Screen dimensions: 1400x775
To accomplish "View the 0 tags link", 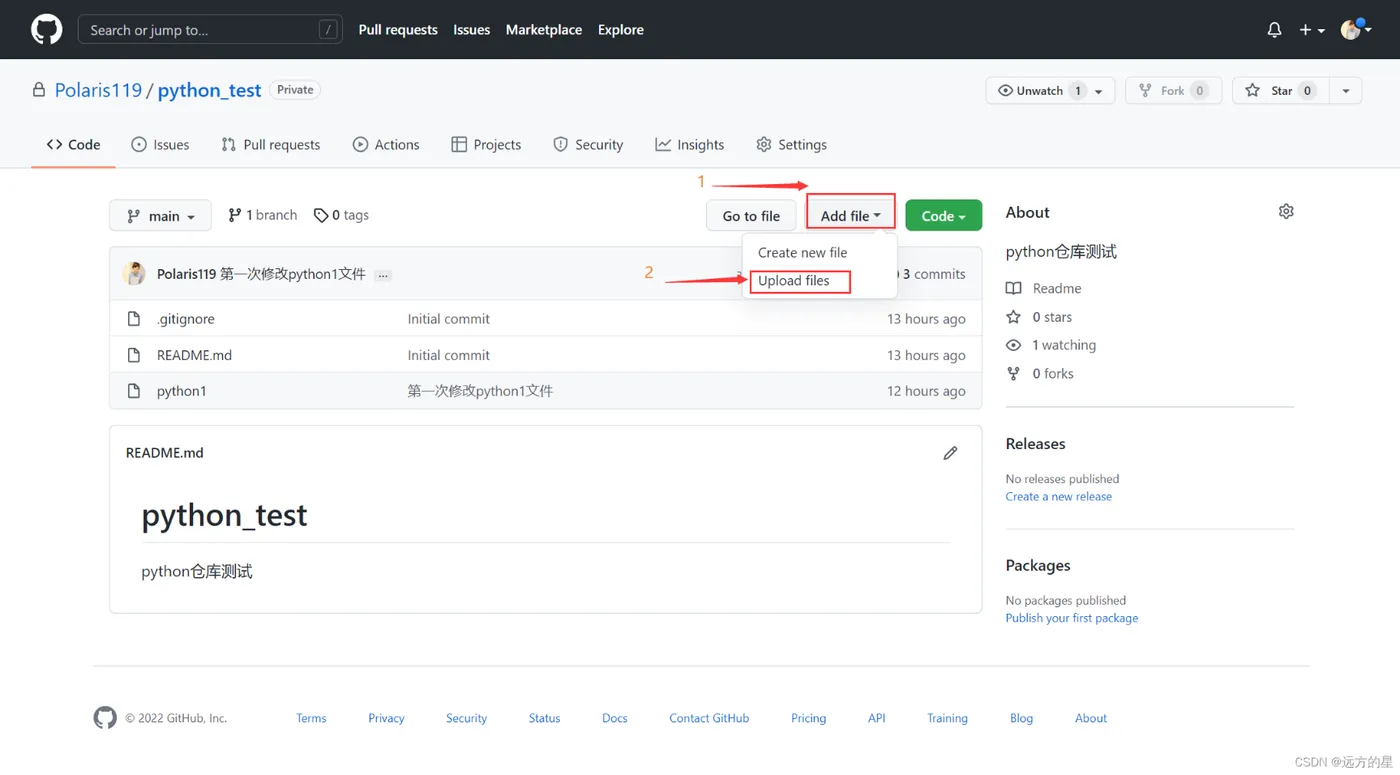I will pos(341,215).
